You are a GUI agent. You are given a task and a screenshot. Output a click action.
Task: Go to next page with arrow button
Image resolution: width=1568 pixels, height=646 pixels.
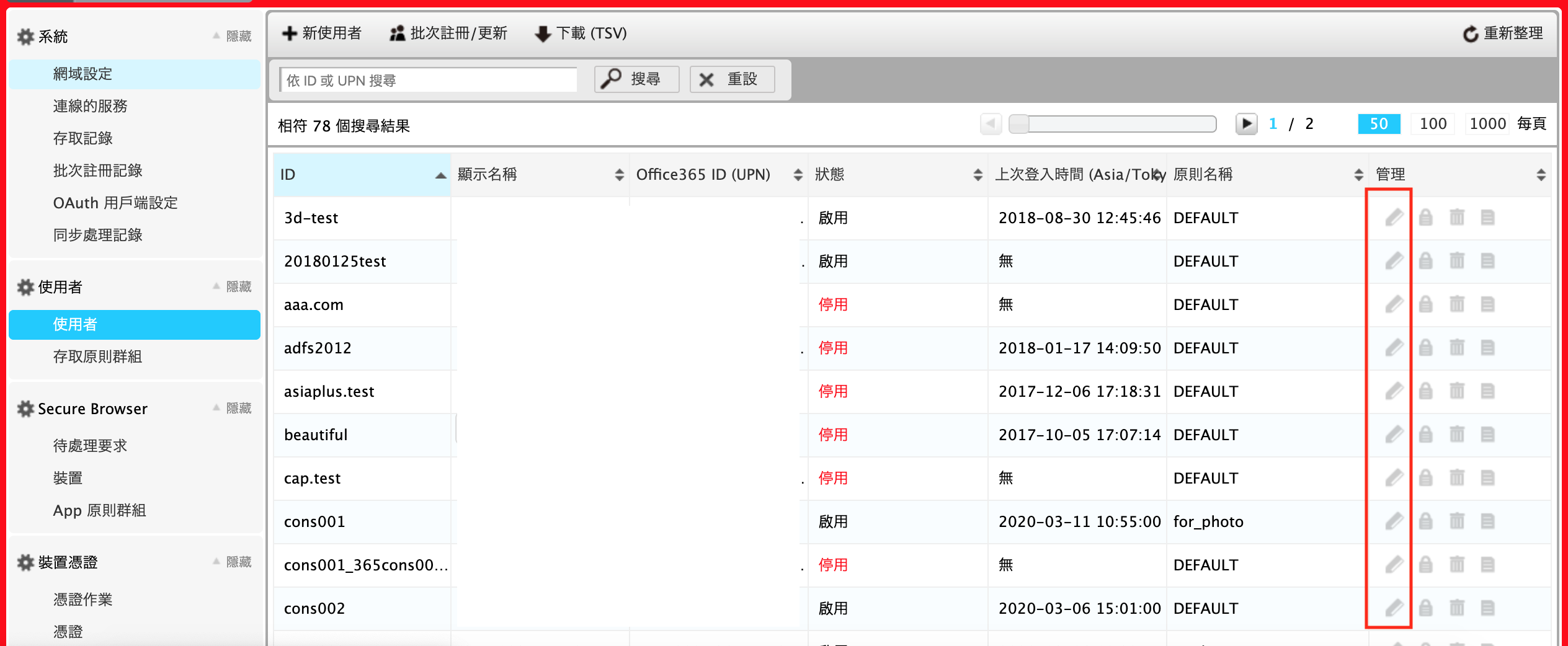click(1246, 124)
